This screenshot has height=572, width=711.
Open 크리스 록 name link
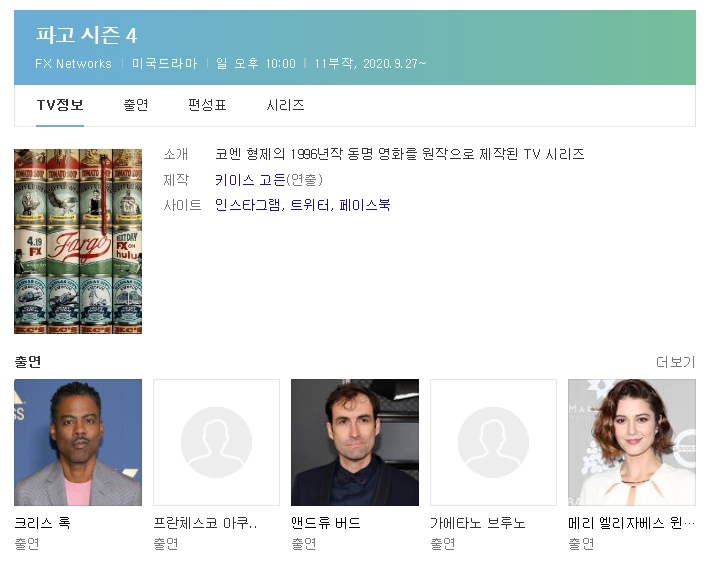(42, 523)
